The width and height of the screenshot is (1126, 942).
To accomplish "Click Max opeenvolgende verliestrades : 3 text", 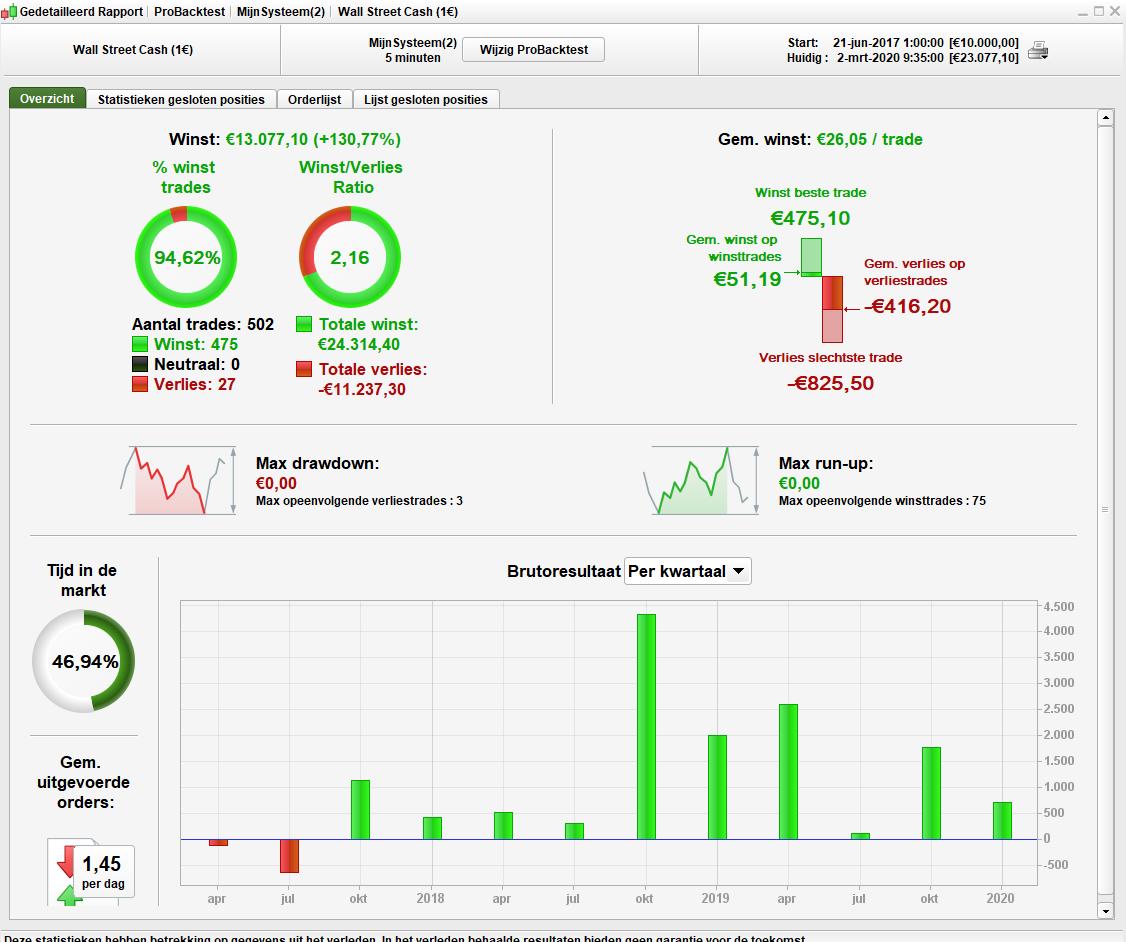I will (x=359, y=501).
